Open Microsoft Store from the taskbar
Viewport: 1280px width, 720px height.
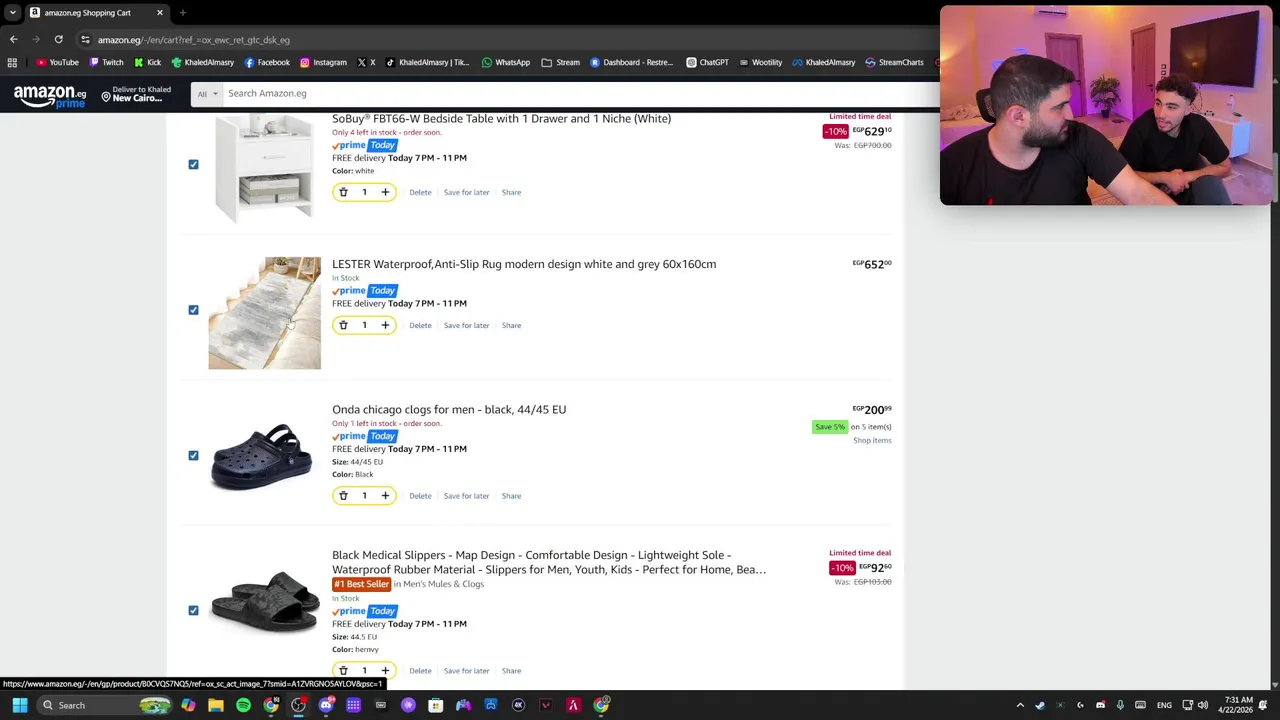[x=436, y=705]
